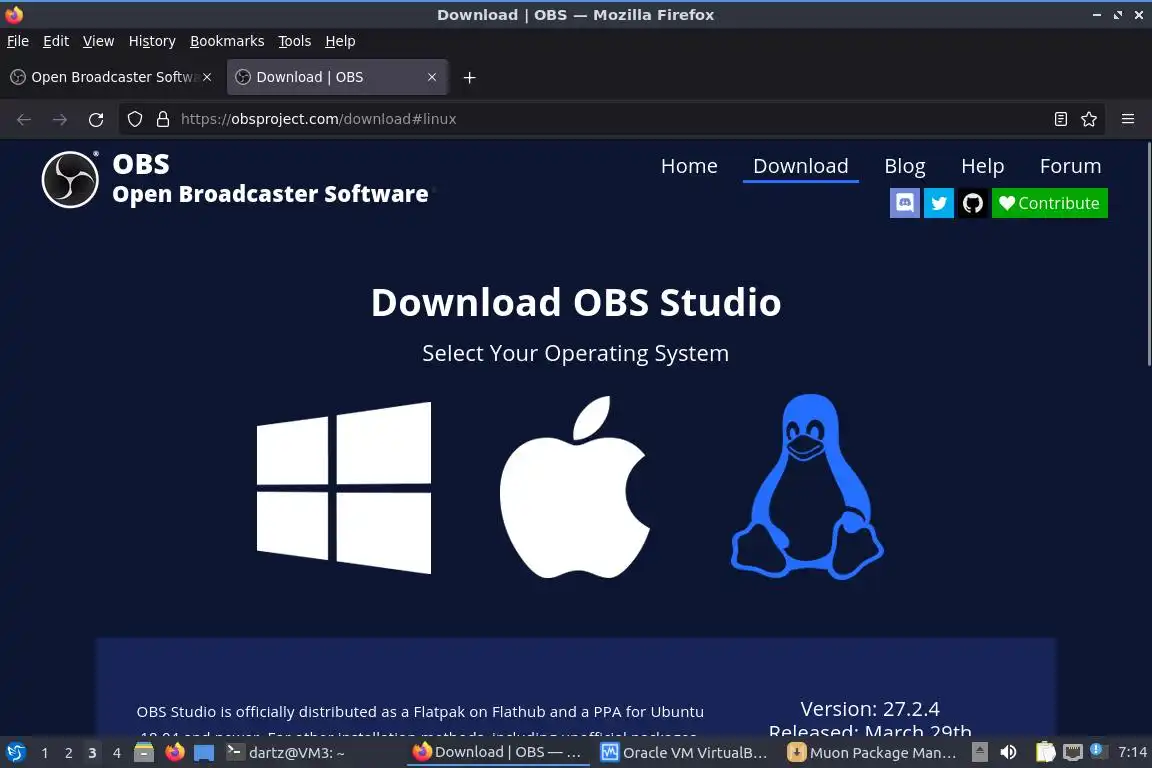Go back using browser back arrow

coord(24,119)
